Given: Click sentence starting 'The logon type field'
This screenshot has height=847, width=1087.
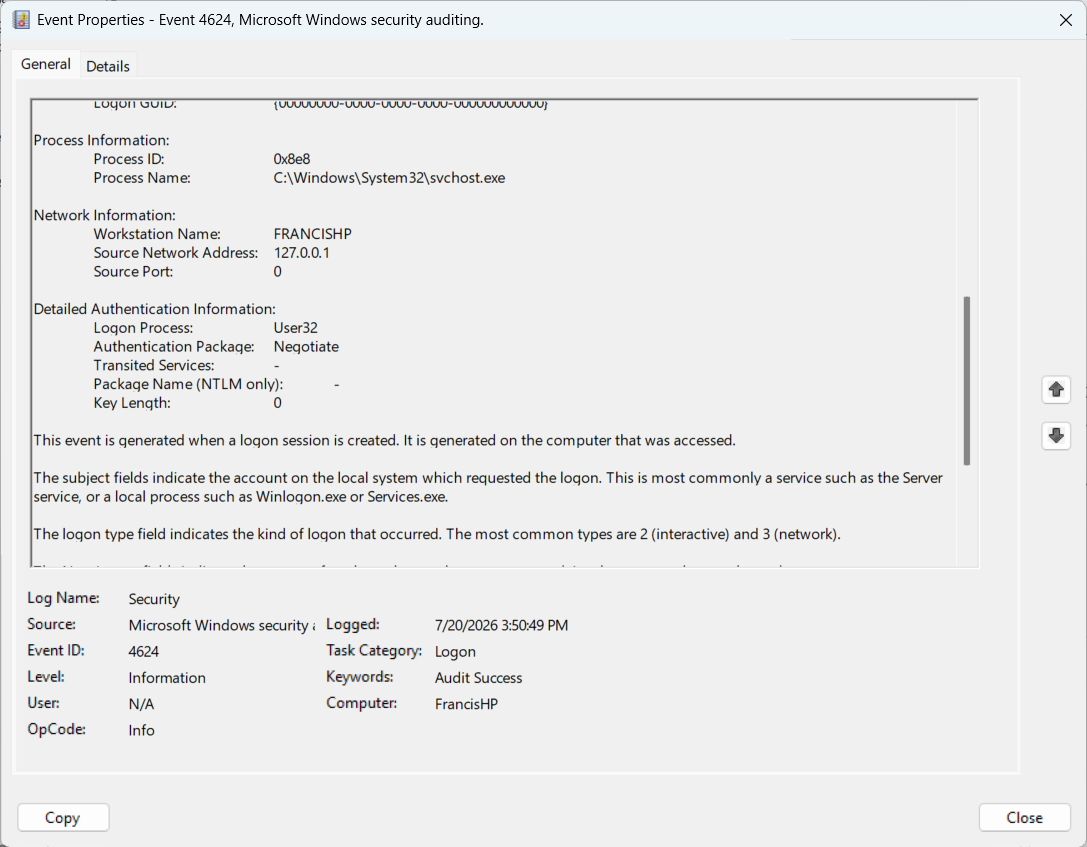Looking at the screenshot, I should click(437, 534).
